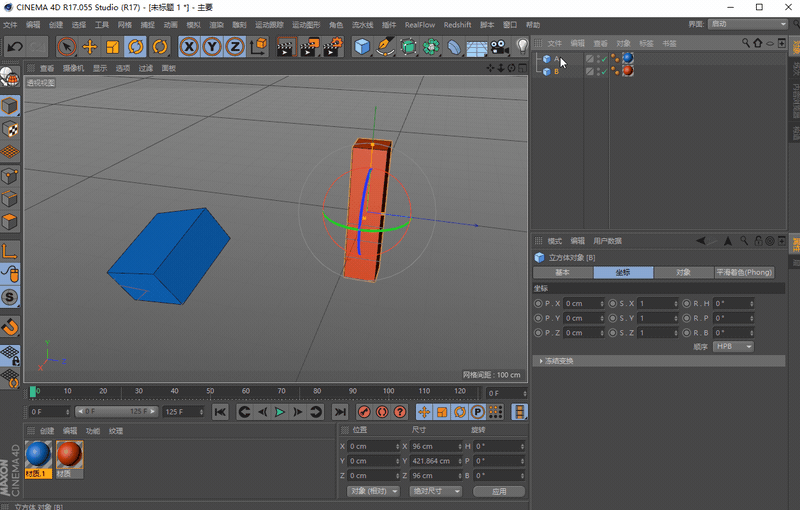The width and height of the screenshot is (800, 510).
Task: Open the 绝对尺寸 size dropdown
Action: [x=436, y=491]
